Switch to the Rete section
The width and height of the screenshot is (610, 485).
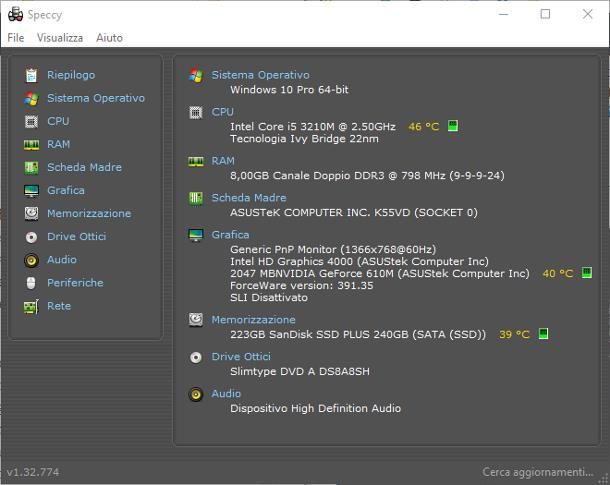[59, 306]
